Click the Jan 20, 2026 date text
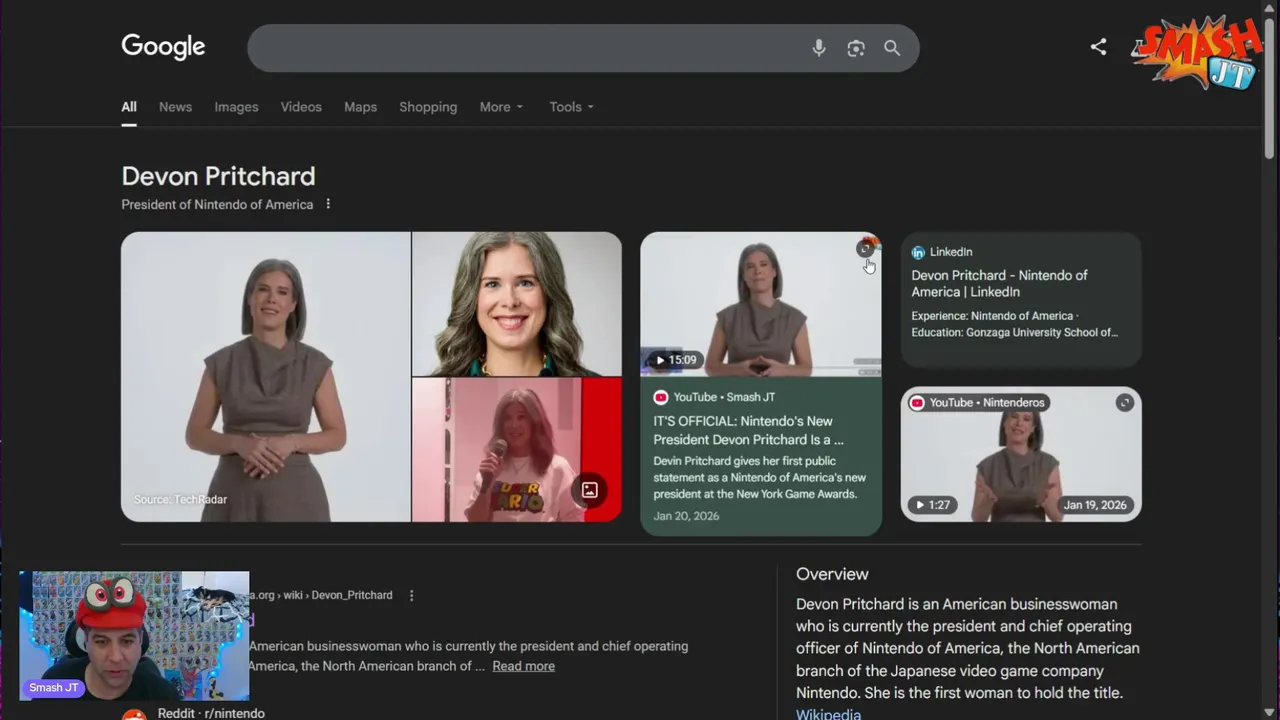The height and width of the screenshot is (720, 1280). click(x=686, y=516)
